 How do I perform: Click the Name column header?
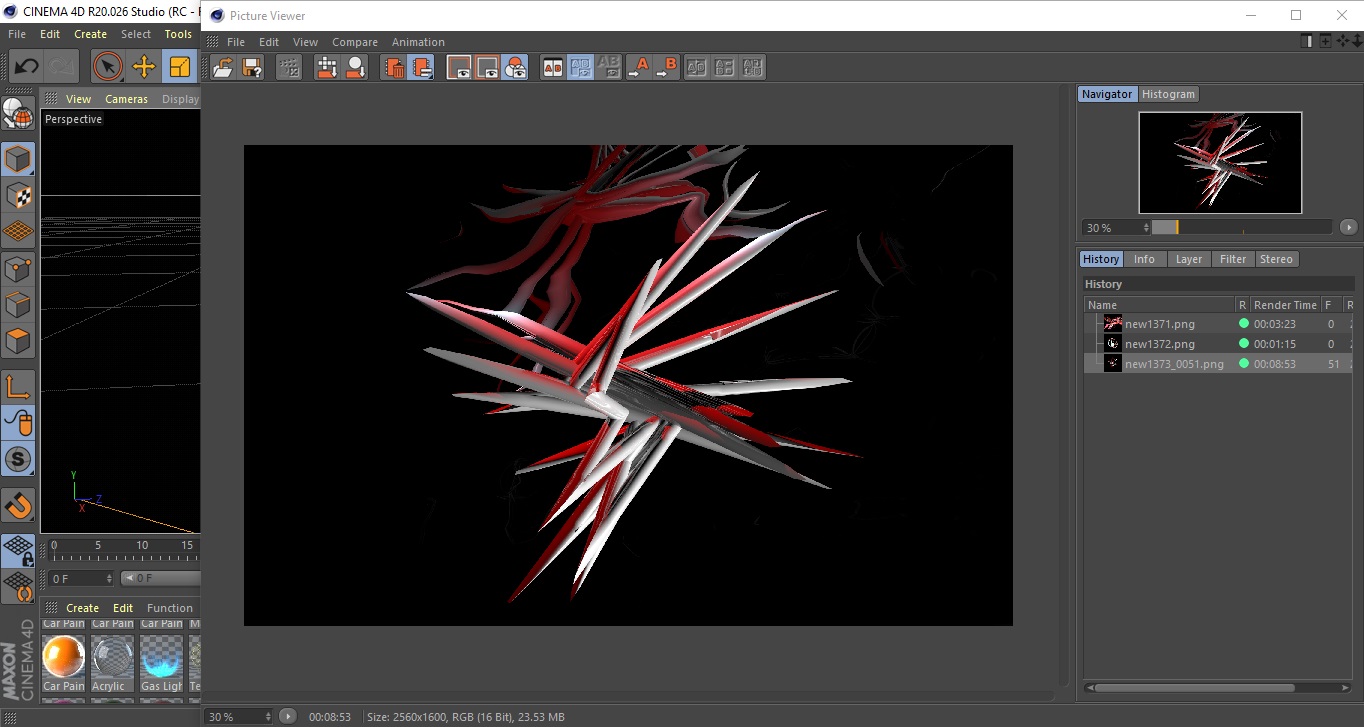(1160, 305)
